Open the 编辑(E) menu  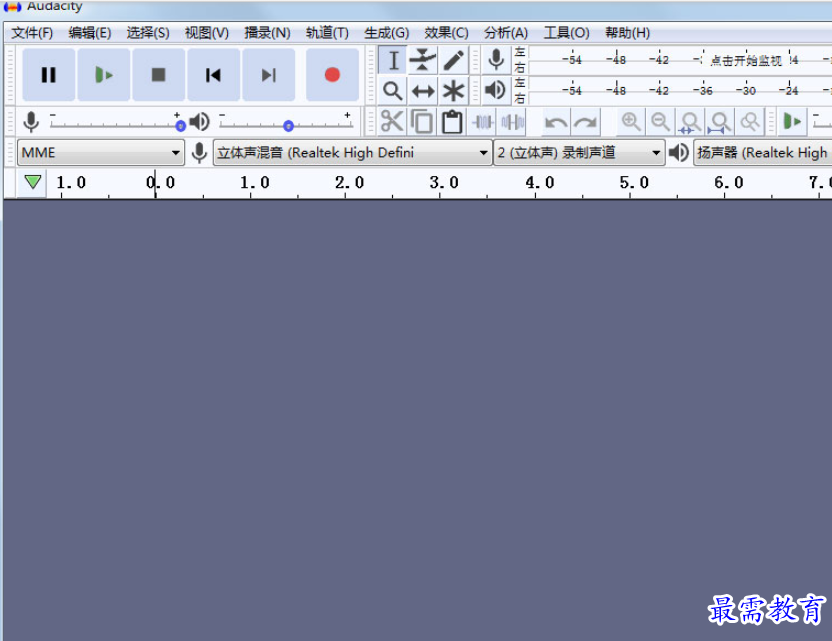[90, 33]
